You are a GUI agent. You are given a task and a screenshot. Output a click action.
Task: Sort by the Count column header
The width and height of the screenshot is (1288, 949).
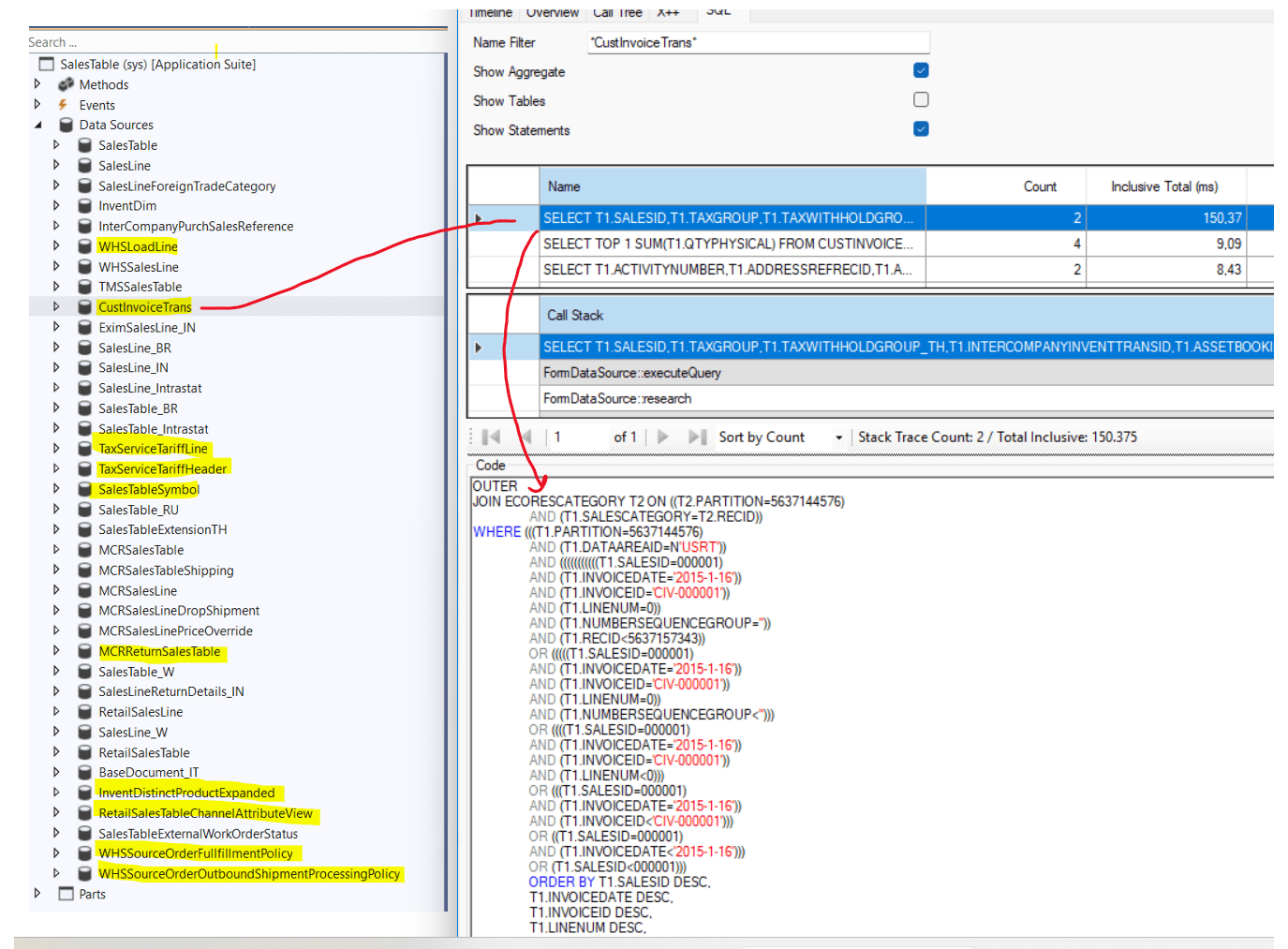tap(1039, 186)
